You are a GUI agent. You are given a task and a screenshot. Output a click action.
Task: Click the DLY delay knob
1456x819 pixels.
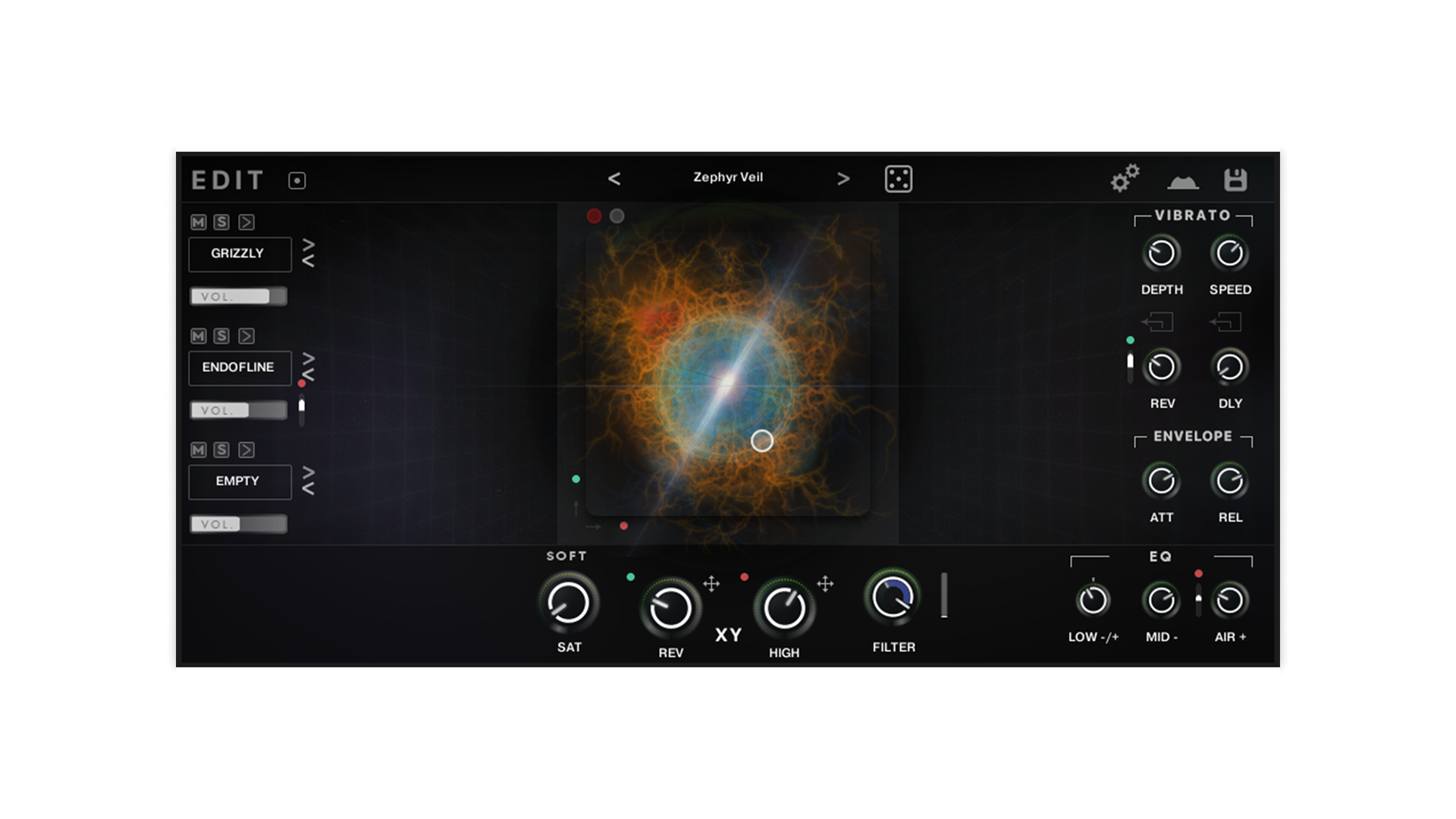(x=1229, y=367)
